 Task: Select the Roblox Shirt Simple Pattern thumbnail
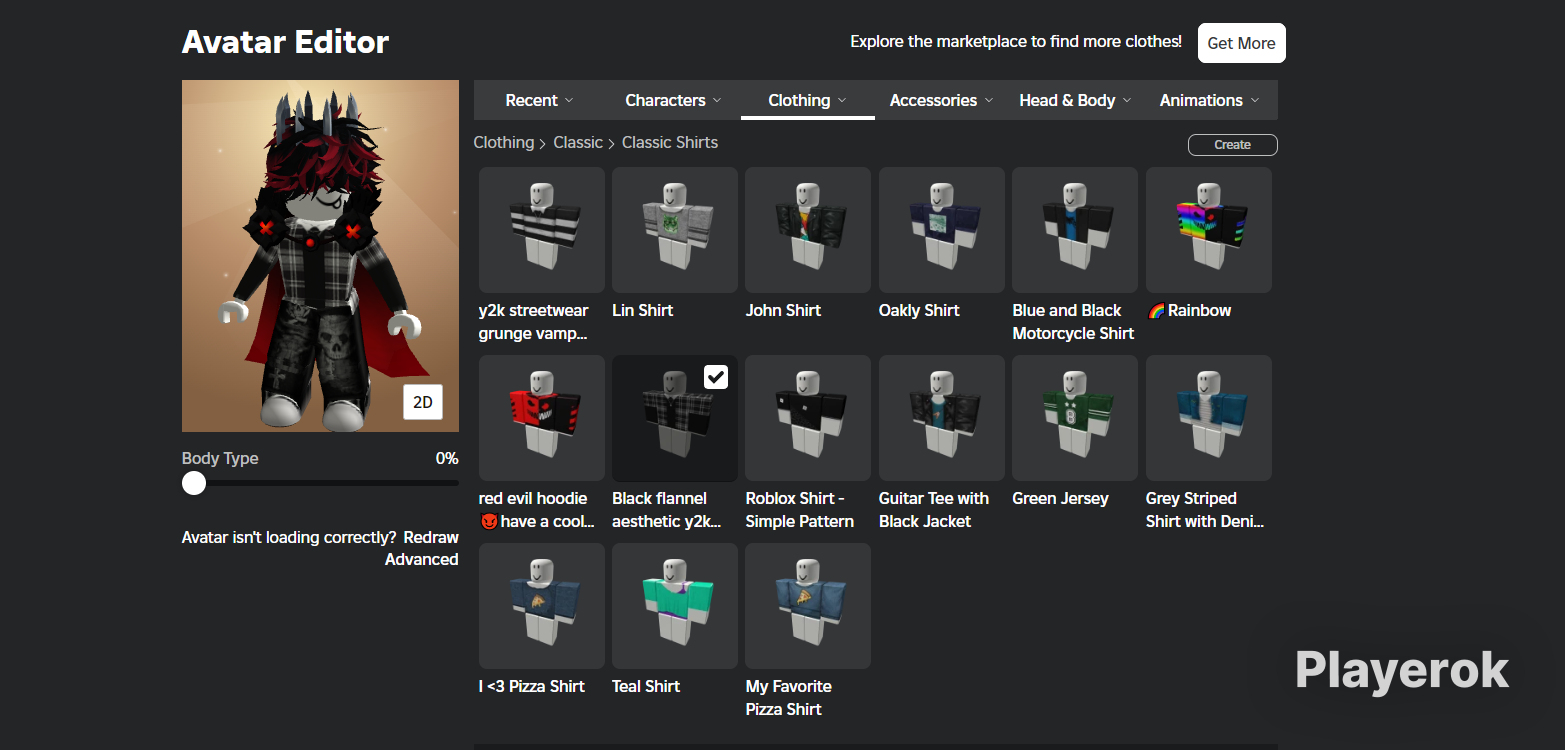coord(808,418)
